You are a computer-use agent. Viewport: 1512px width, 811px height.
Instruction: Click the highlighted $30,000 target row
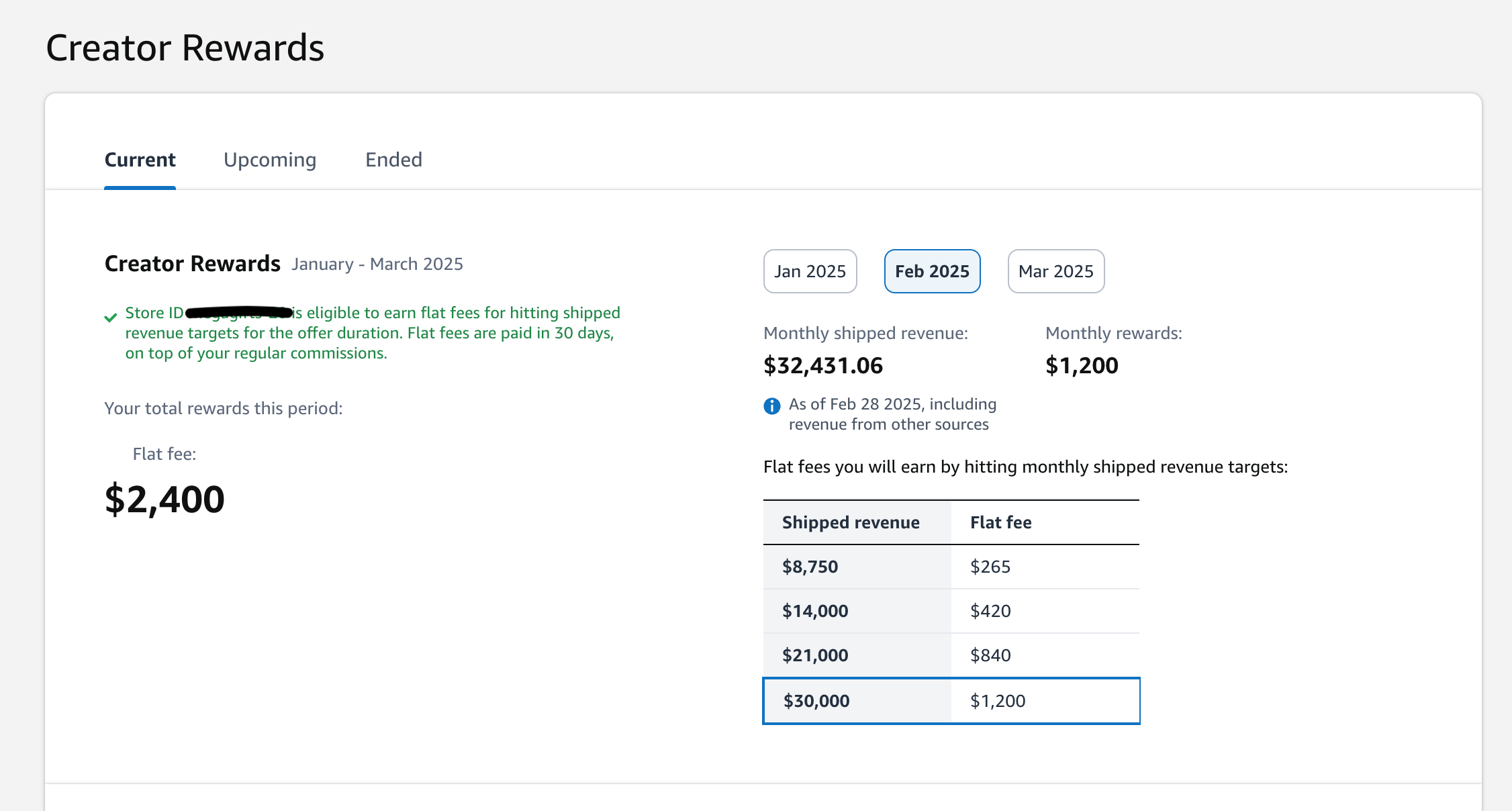pyautogui.click(x=951, y=701)
